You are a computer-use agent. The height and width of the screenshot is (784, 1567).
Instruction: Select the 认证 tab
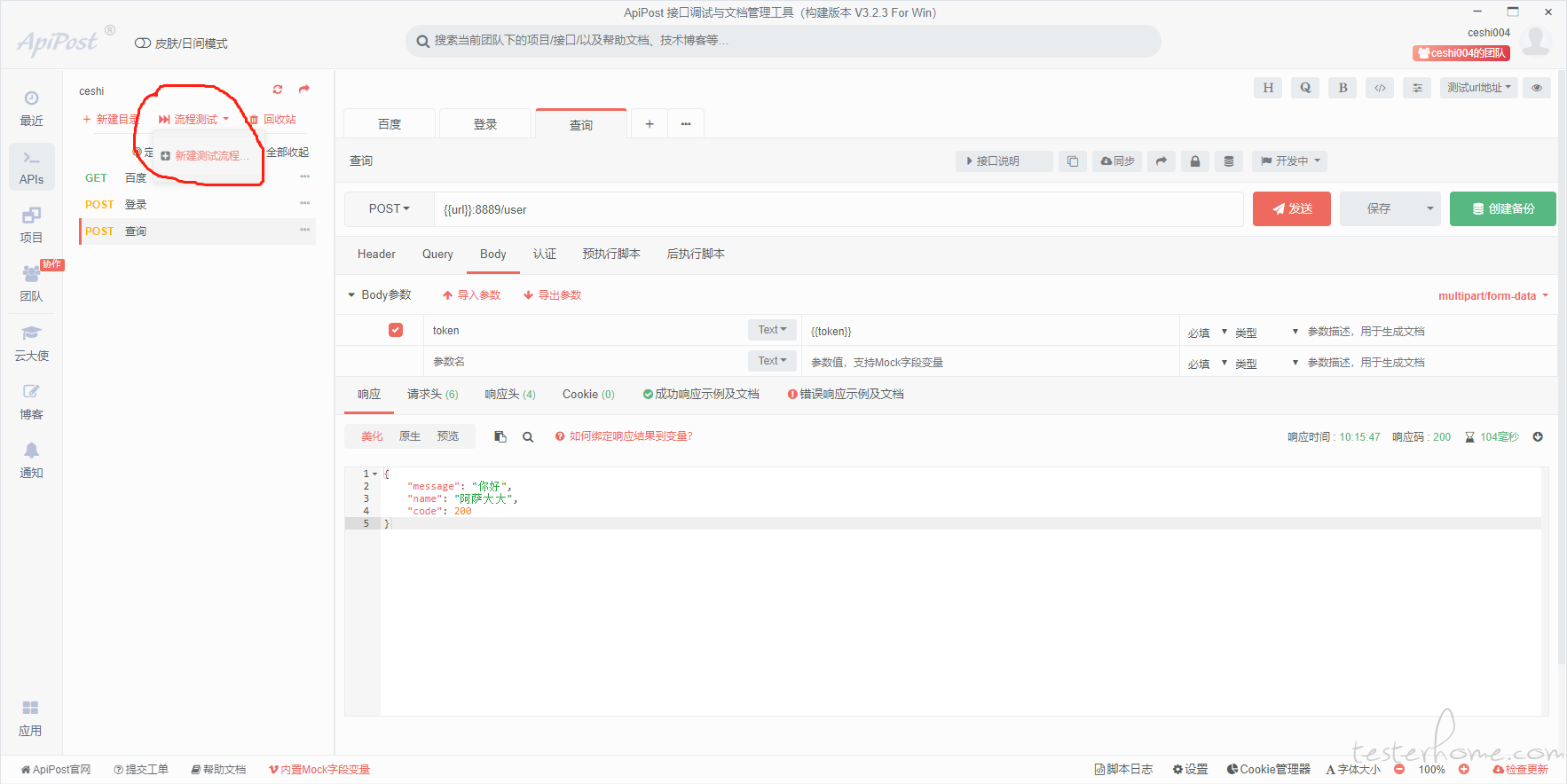pos(545,255)
